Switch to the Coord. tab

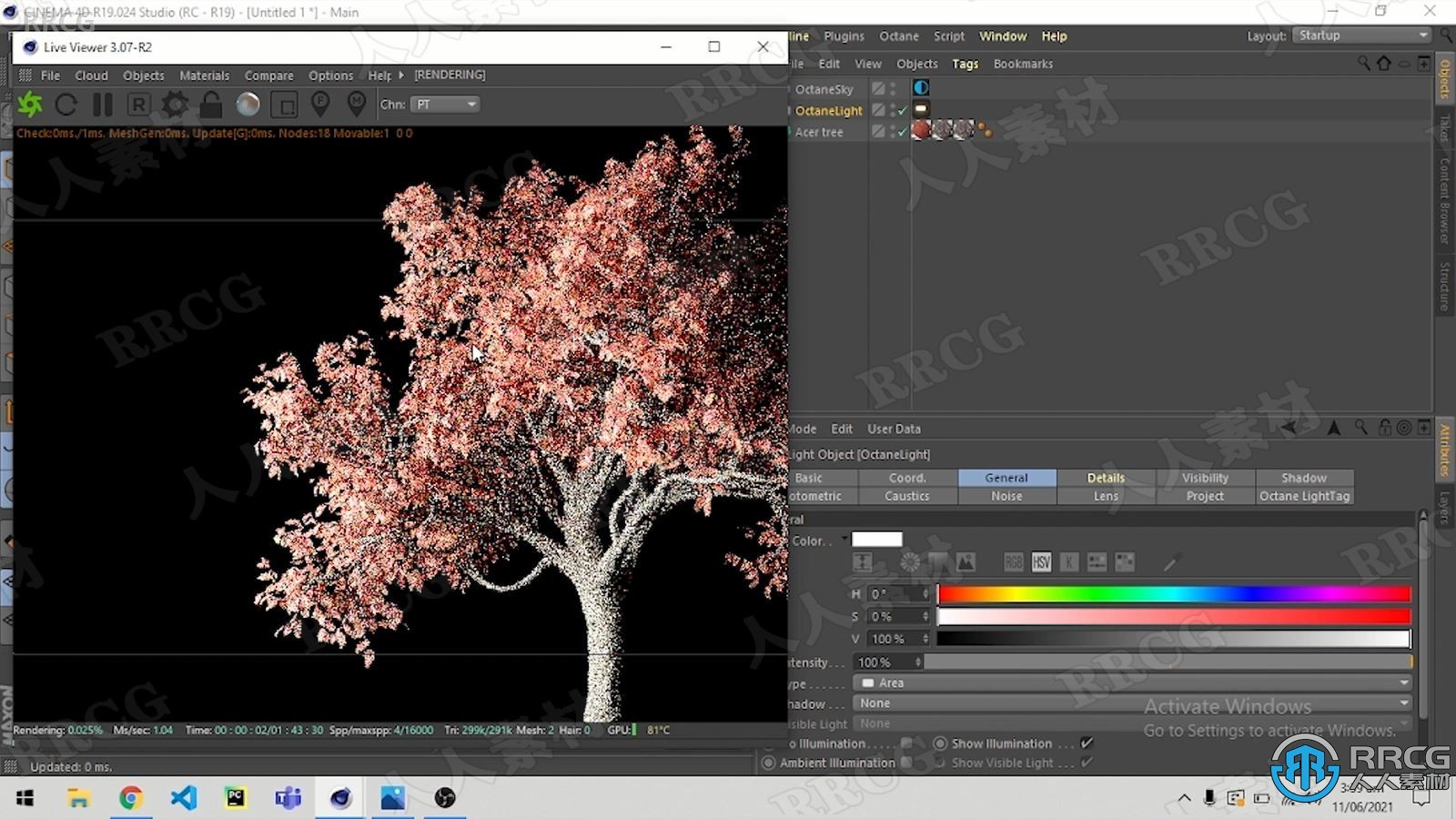click(x=907, y=478)
